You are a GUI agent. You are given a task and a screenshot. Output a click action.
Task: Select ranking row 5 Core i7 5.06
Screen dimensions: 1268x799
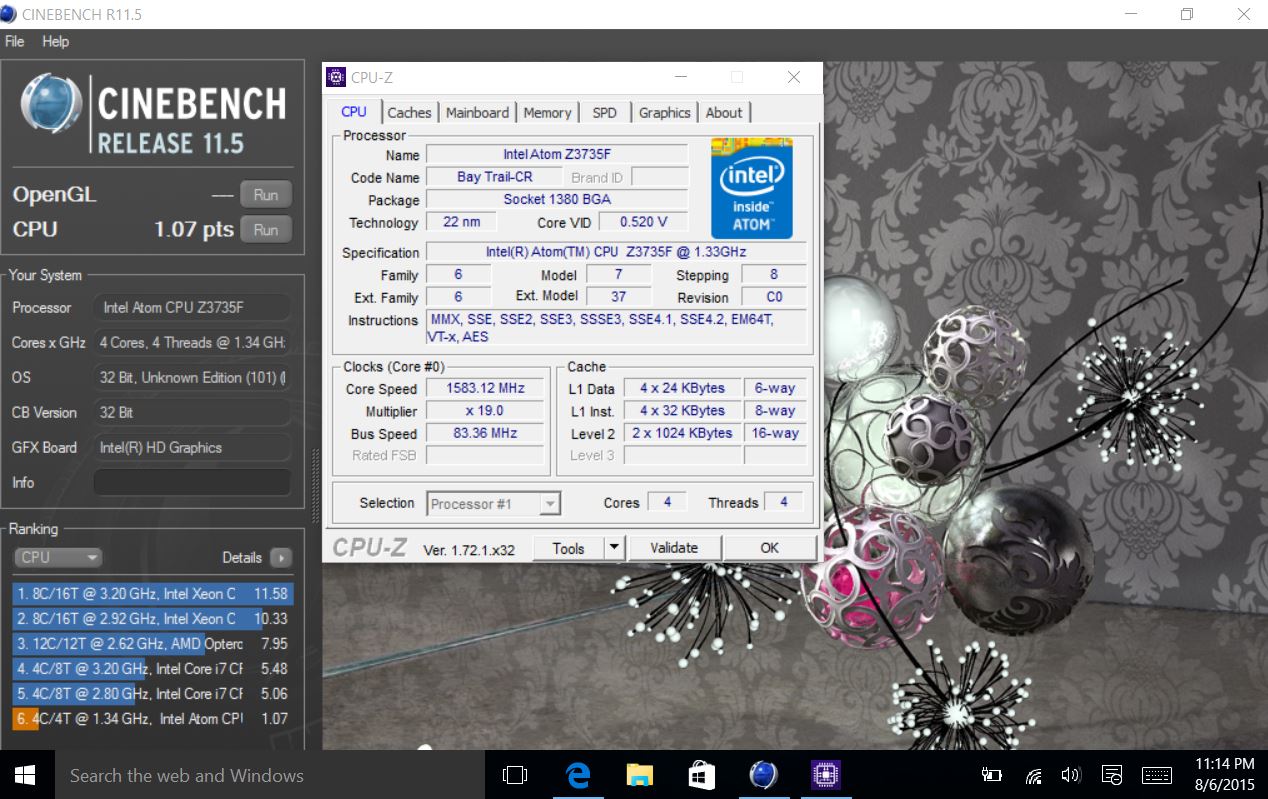coord(154,693)
